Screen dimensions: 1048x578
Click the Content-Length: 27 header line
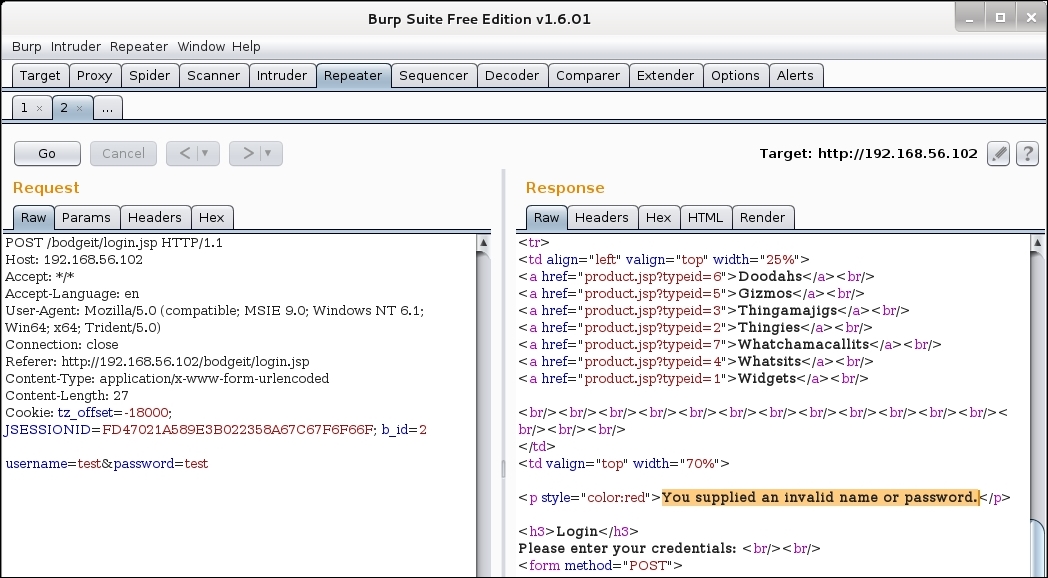coord(67,396)
